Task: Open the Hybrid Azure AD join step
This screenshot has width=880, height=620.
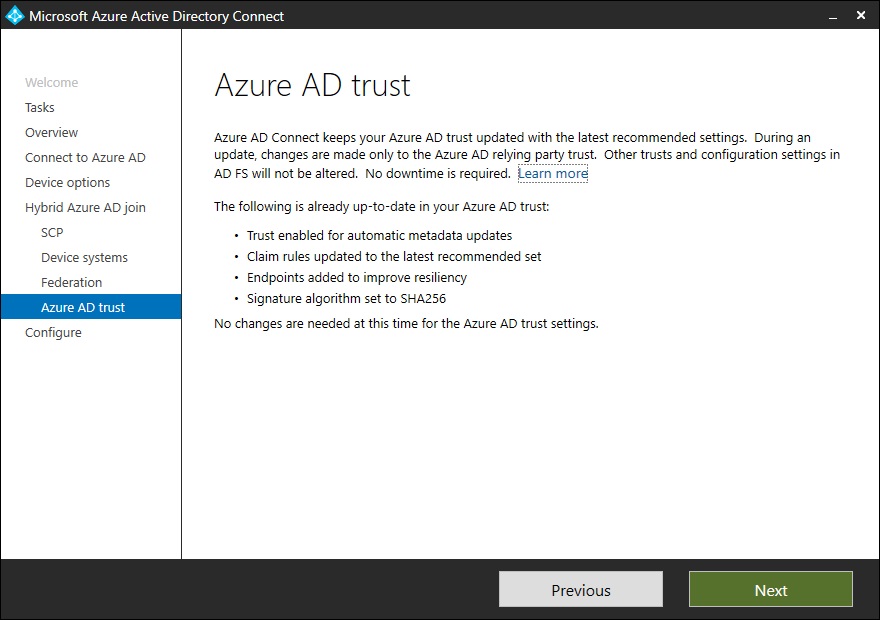Action: point(85,208)
